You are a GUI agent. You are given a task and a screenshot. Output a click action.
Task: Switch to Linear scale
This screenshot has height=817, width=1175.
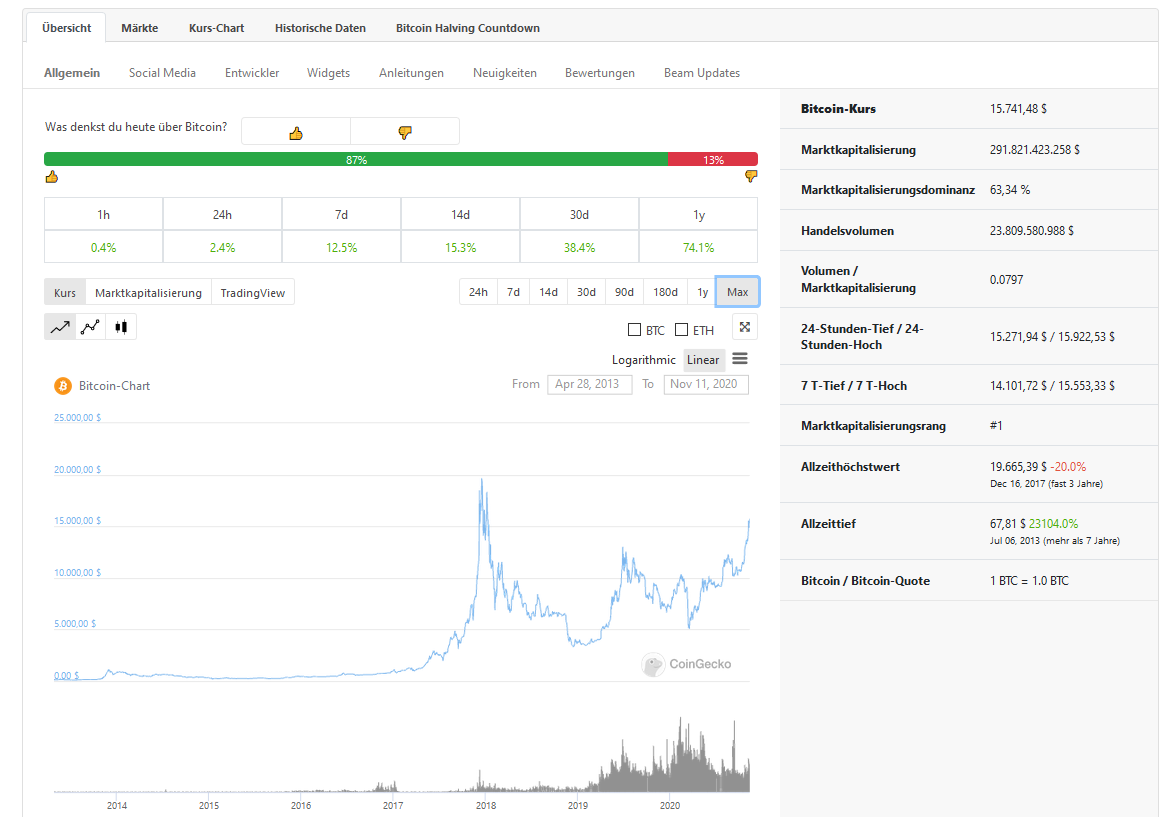point(703,360)
